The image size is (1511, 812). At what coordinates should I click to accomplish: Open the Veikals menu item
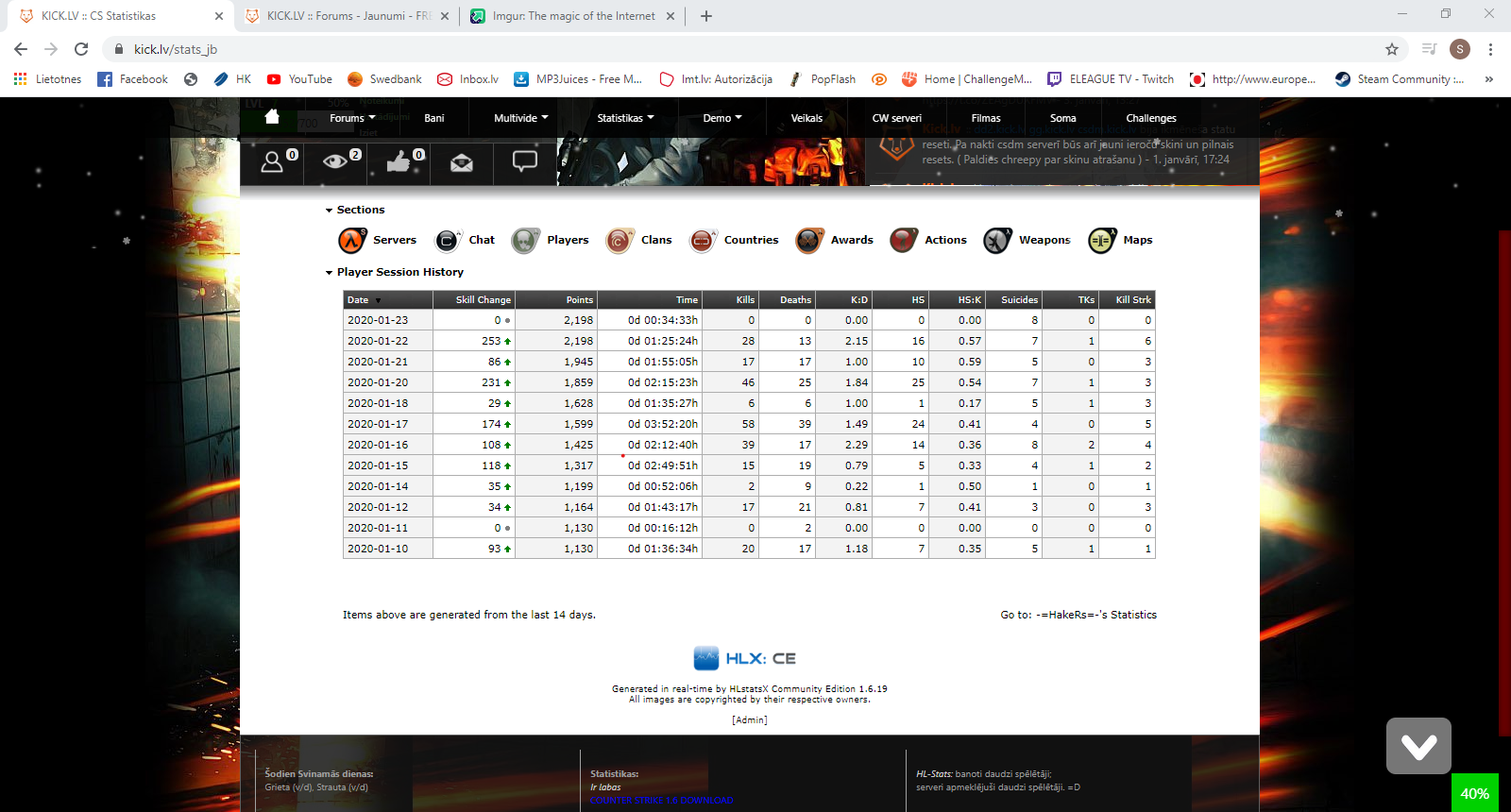[x=806, y=118]
